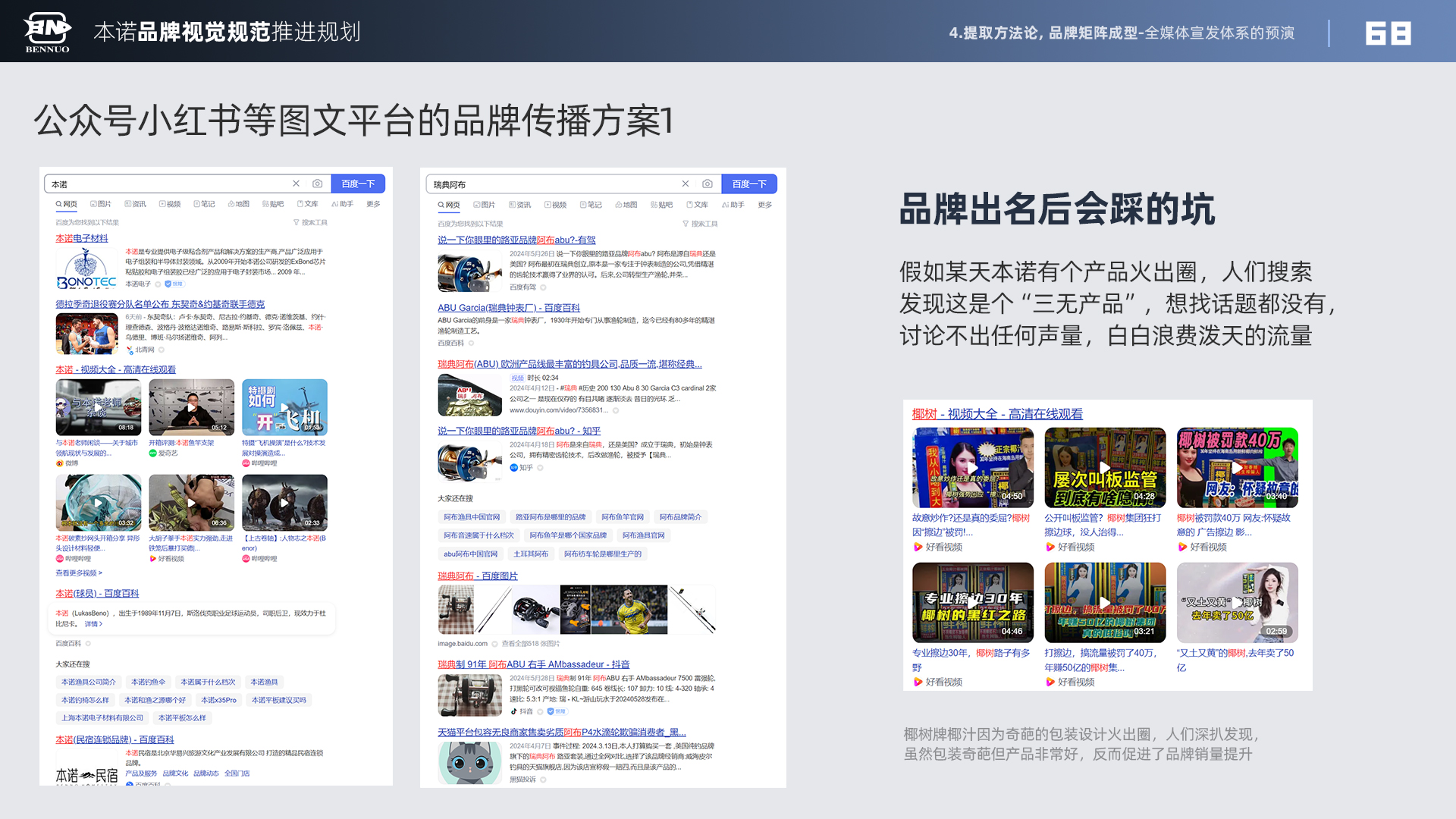1456x819 pixels.
Task: Click camera image-search icon in 本诺 search bar
Action: [318, 184]
